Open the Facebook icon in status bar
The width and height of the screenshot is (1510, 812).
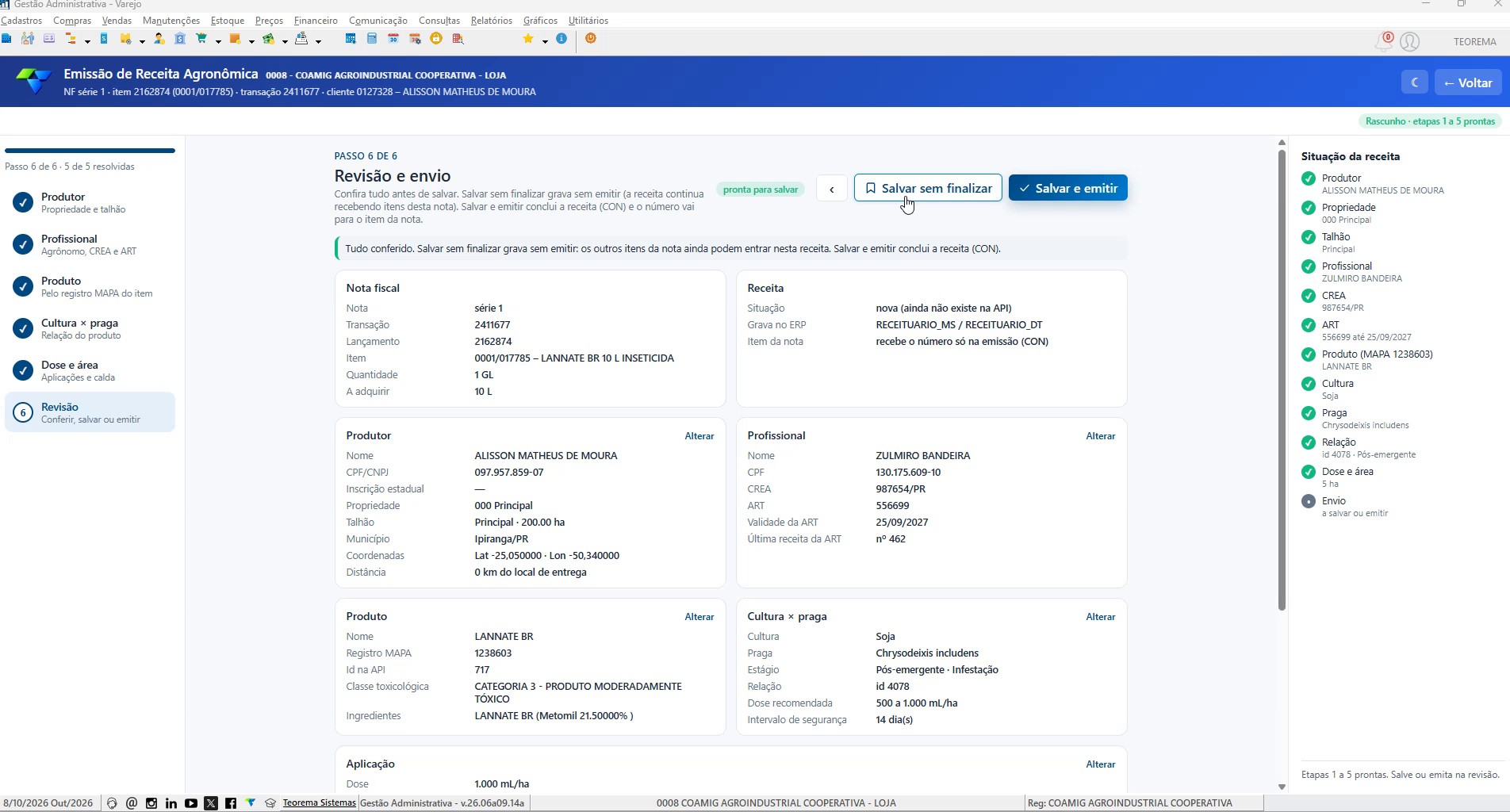(x=231, y=803)
